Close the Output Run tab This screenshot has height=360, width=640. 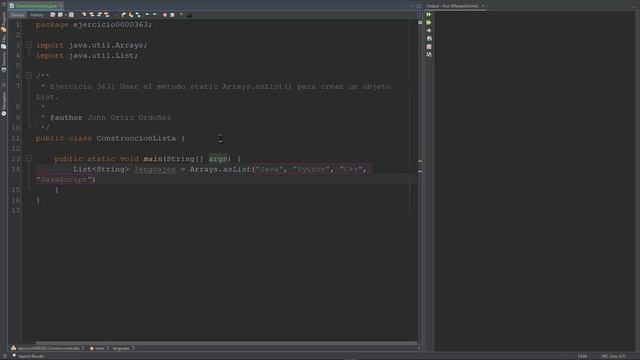483,6
